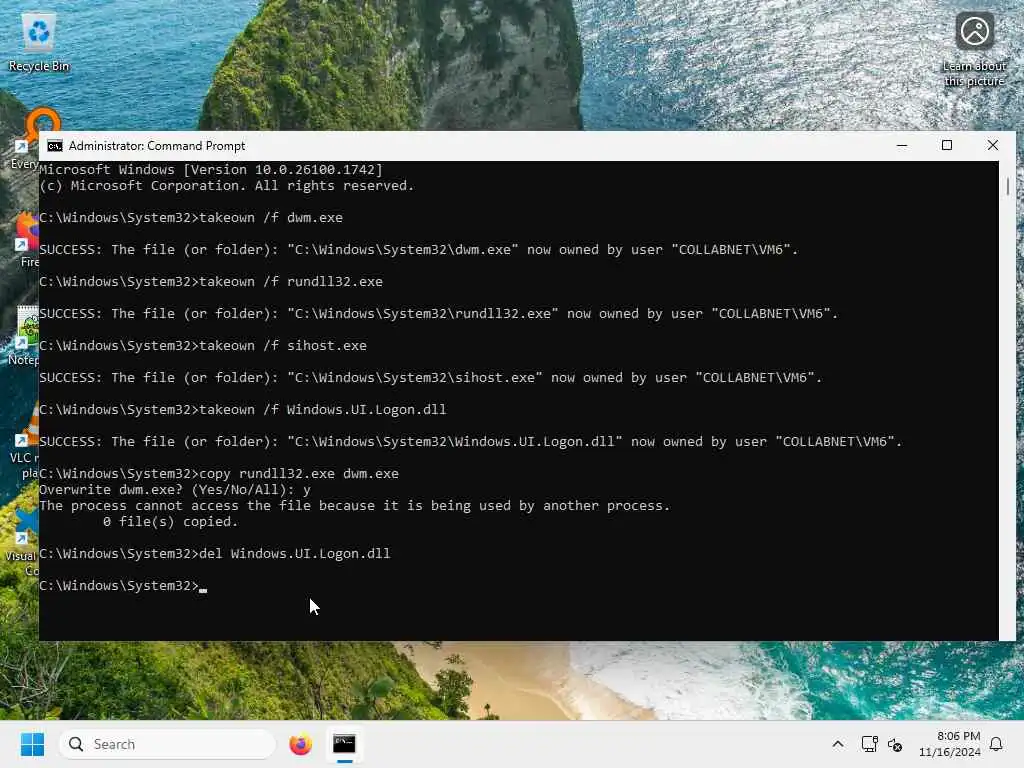Image resolution: width=1024 pixels, height=768 pixels.
Task: Open the Recycle Bin desktop icon
Action: [x=39, y=42]
